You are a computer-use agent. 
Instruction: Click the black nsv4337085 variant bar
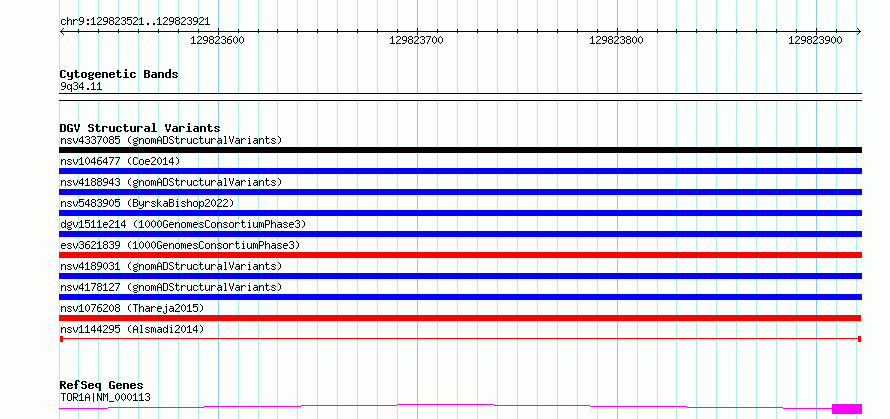pyautogui.click(x=460, y=150)
